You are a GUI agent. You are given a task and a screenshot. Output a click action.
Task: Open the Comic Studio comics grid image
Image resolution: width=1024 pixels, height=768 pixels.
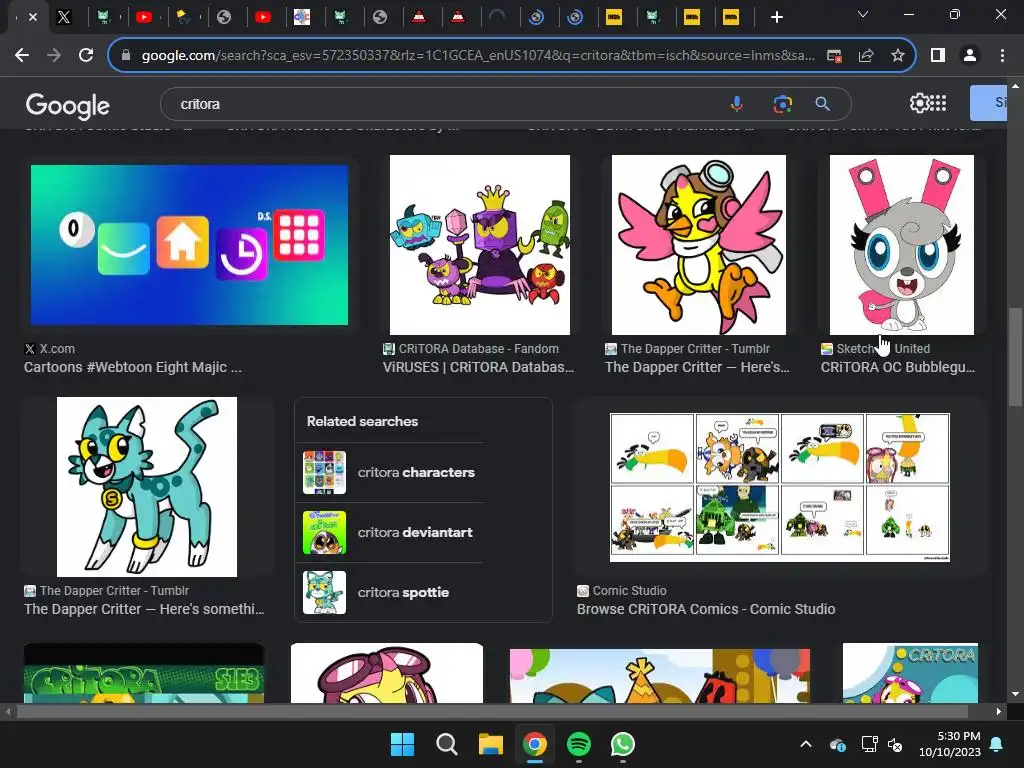click(780, 487)
